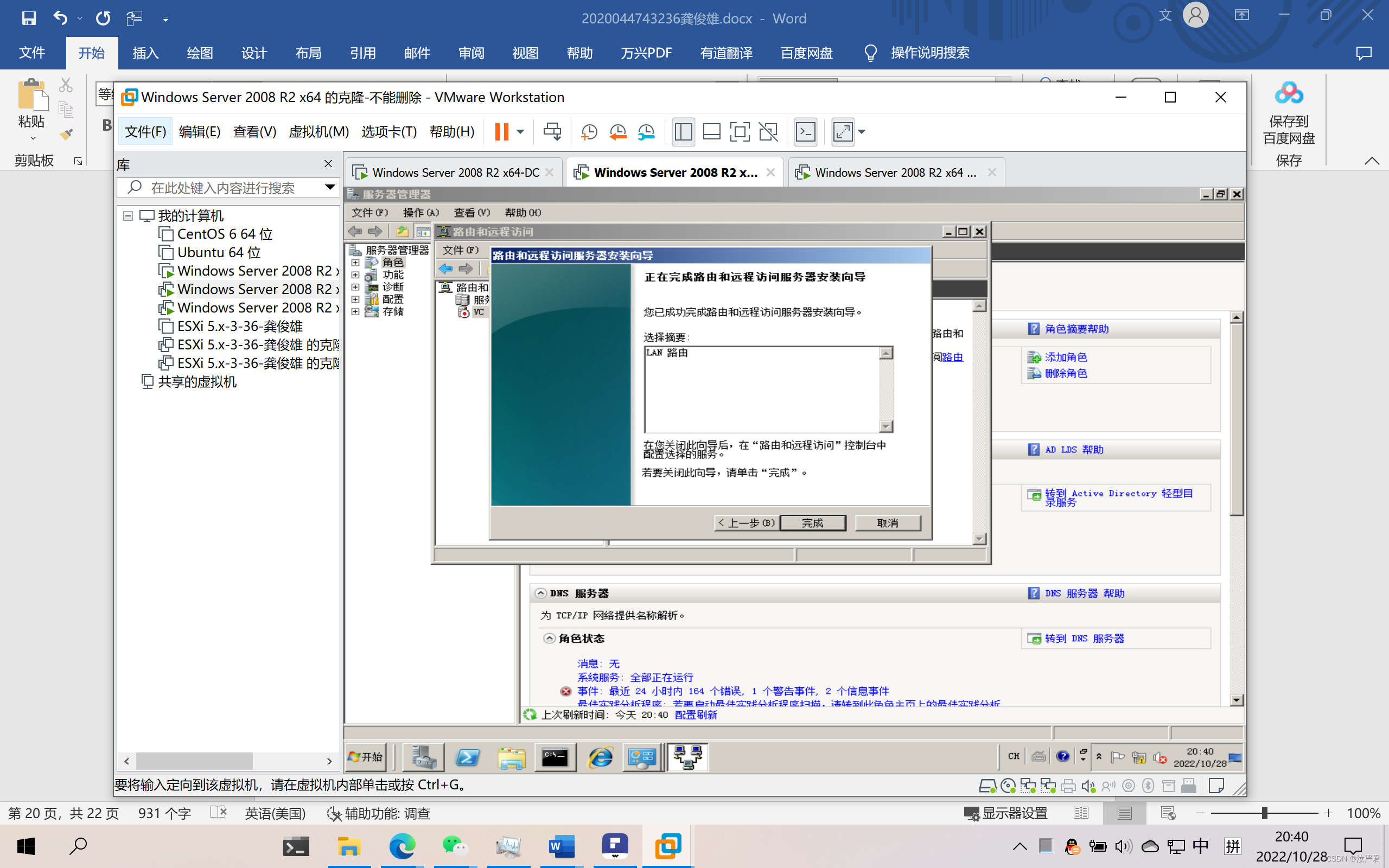Collapse the 我的计算机 tree node
The height and width of the screenshot is (868, 1389).
[x=128, y=216]
